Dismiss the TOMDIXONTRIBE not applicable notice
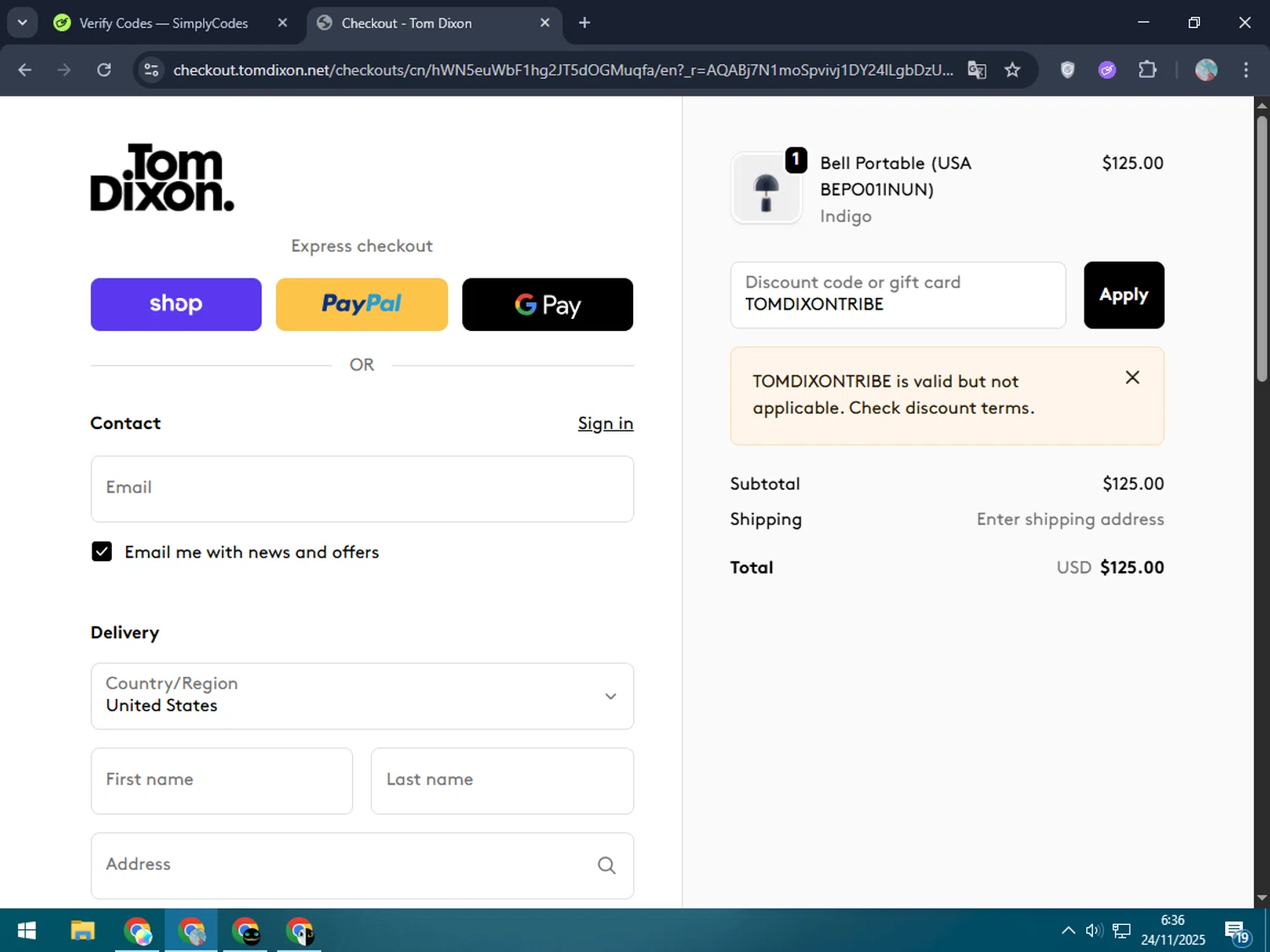 coord(1132,377)
